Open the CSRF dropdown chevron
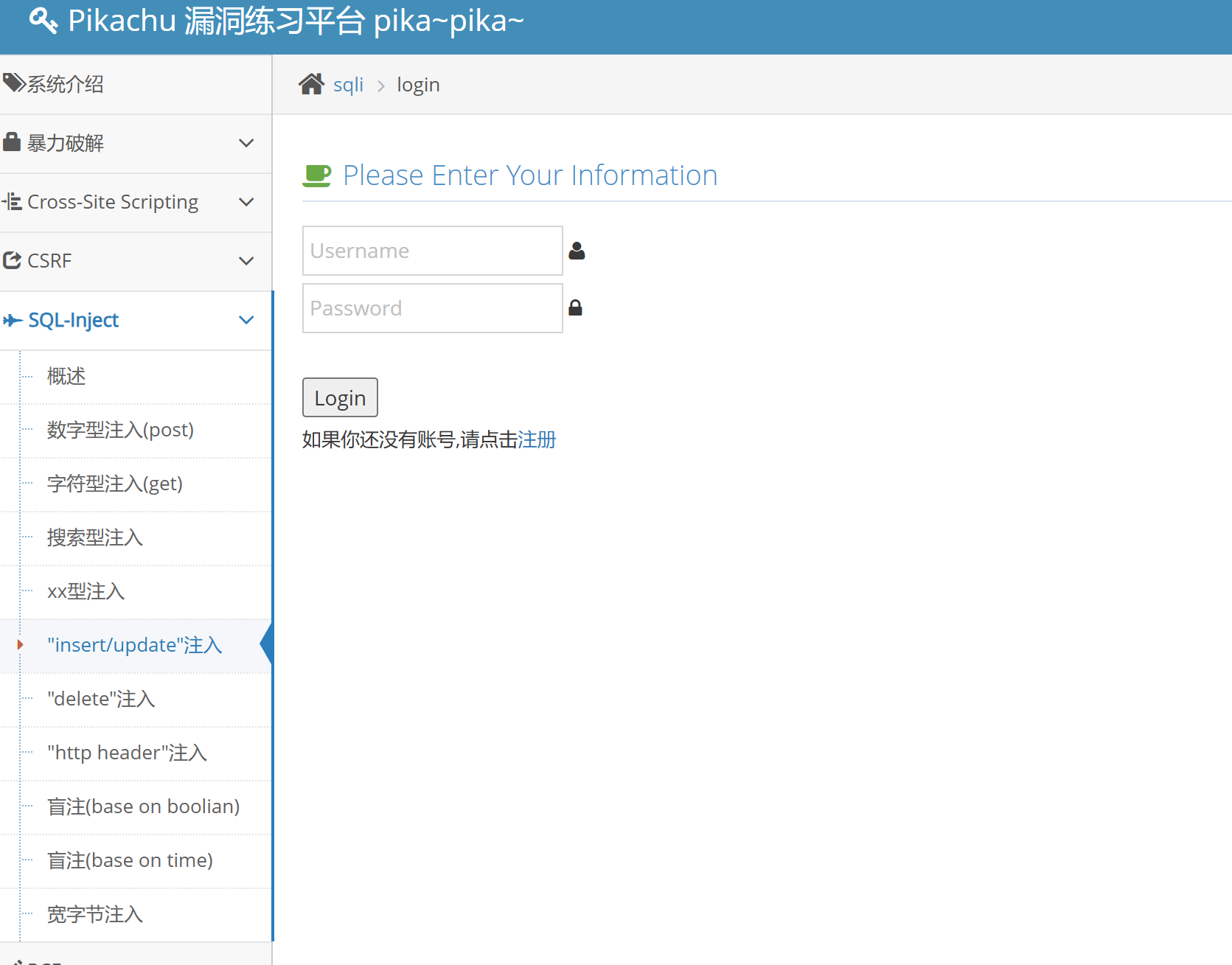This screenshot has width=1232, height=965. click(246, 261)
